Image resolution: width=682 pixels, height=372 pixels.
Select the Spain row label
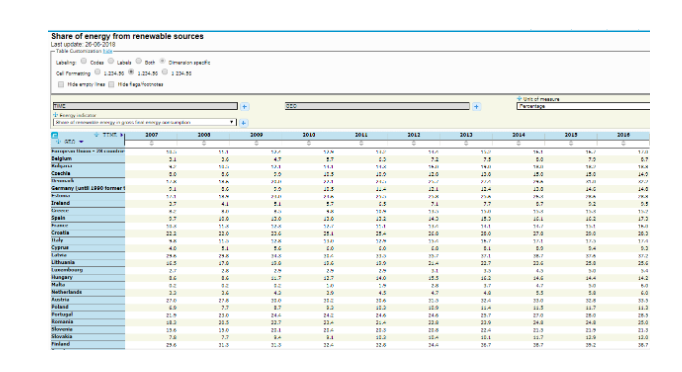pos(58,218)
